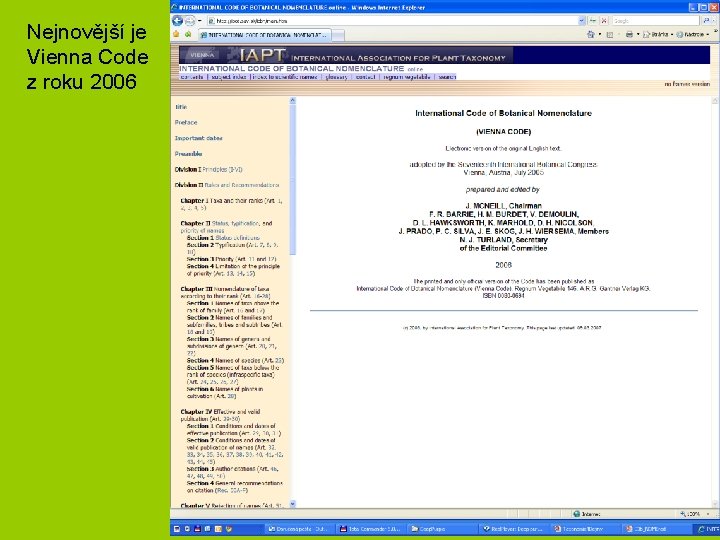
Task: Click the 'no frames version' link
Action: pos(687,84)
